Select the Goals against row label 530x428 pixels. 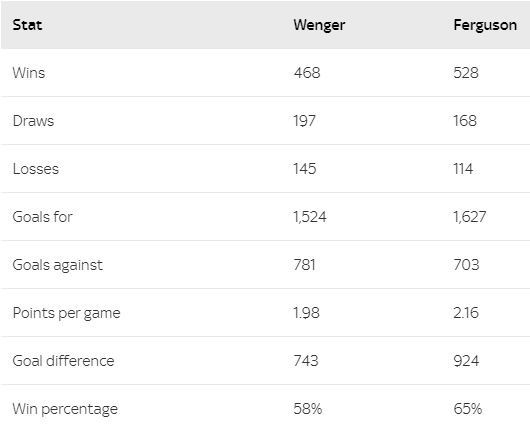pos(57,265)
